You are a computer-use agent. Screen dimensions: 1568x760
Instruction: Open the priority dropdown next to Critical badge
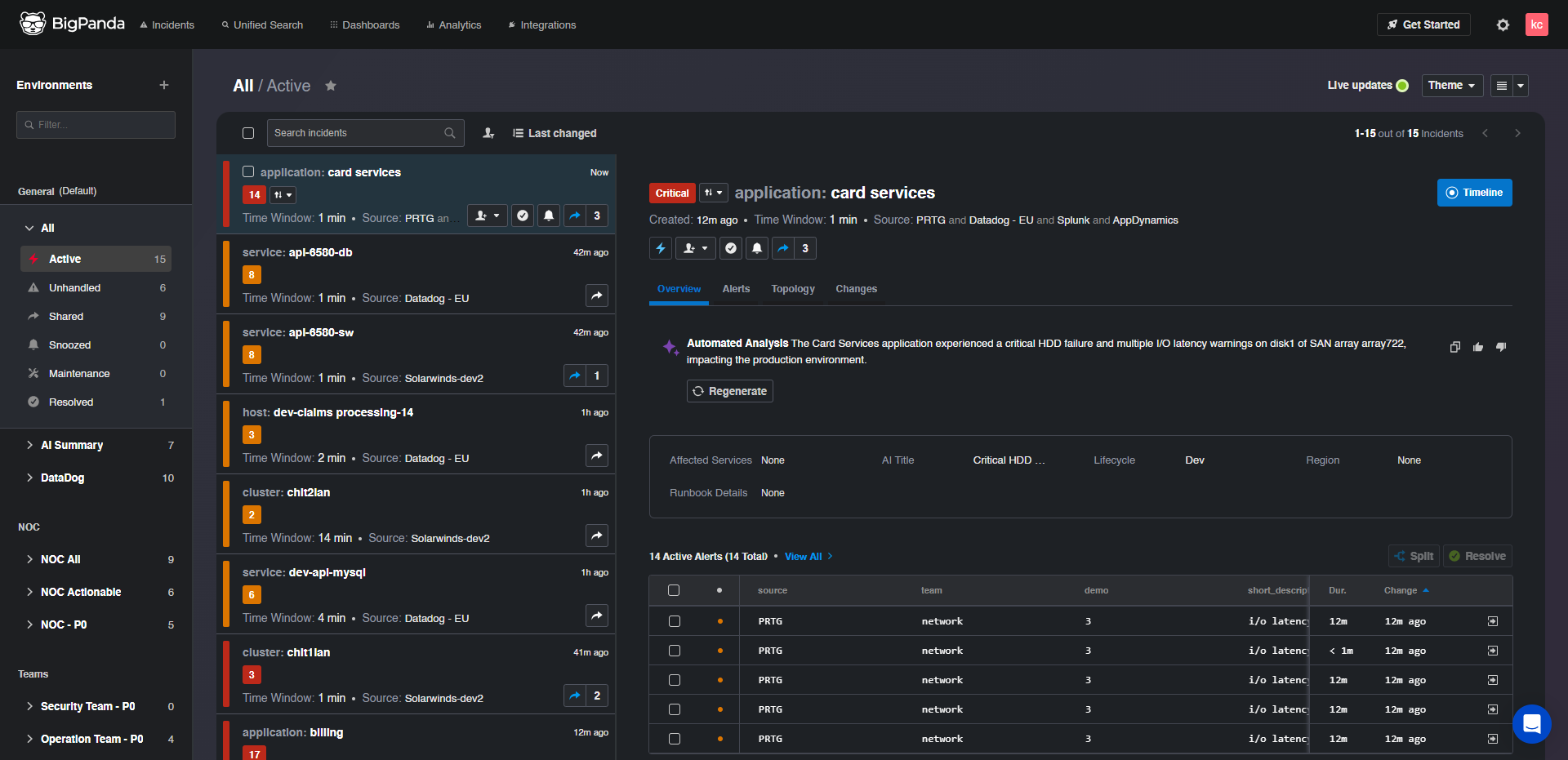coord(713,193)
